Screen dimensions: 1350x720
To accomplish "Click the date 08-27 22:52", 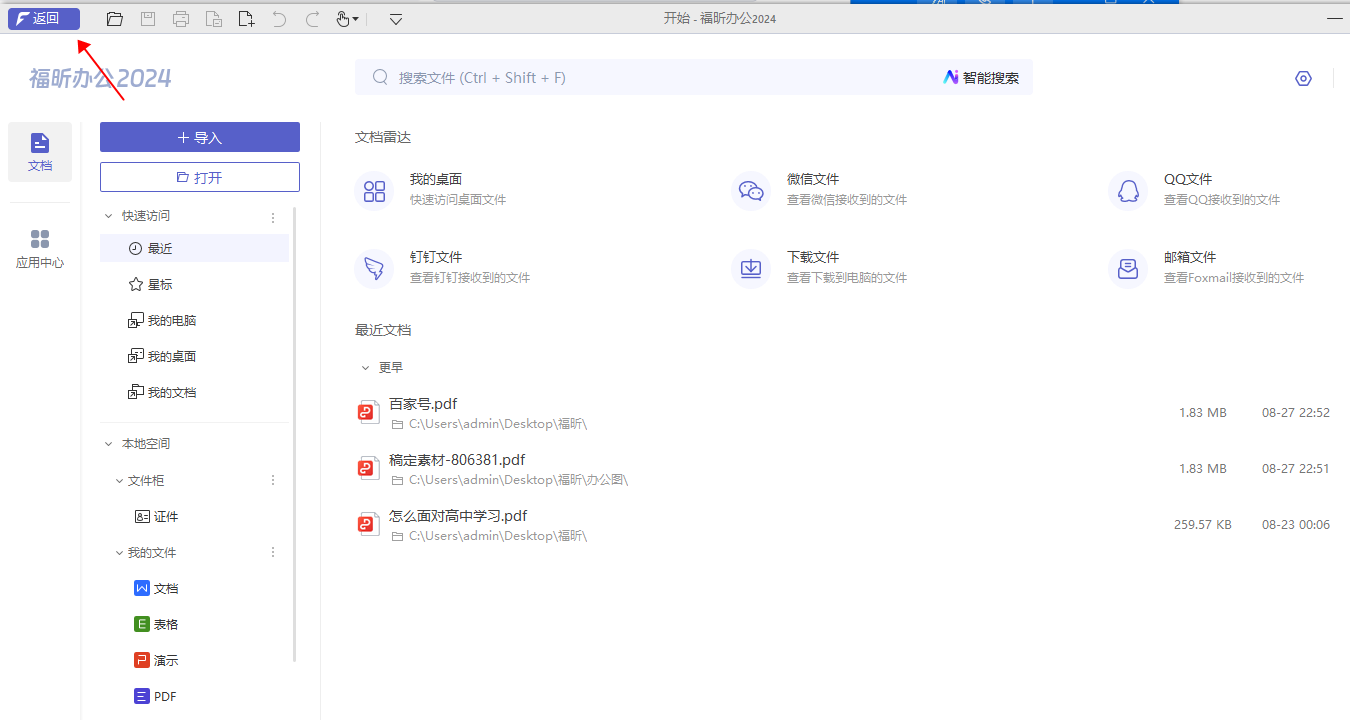I will tap(1296, 412).
